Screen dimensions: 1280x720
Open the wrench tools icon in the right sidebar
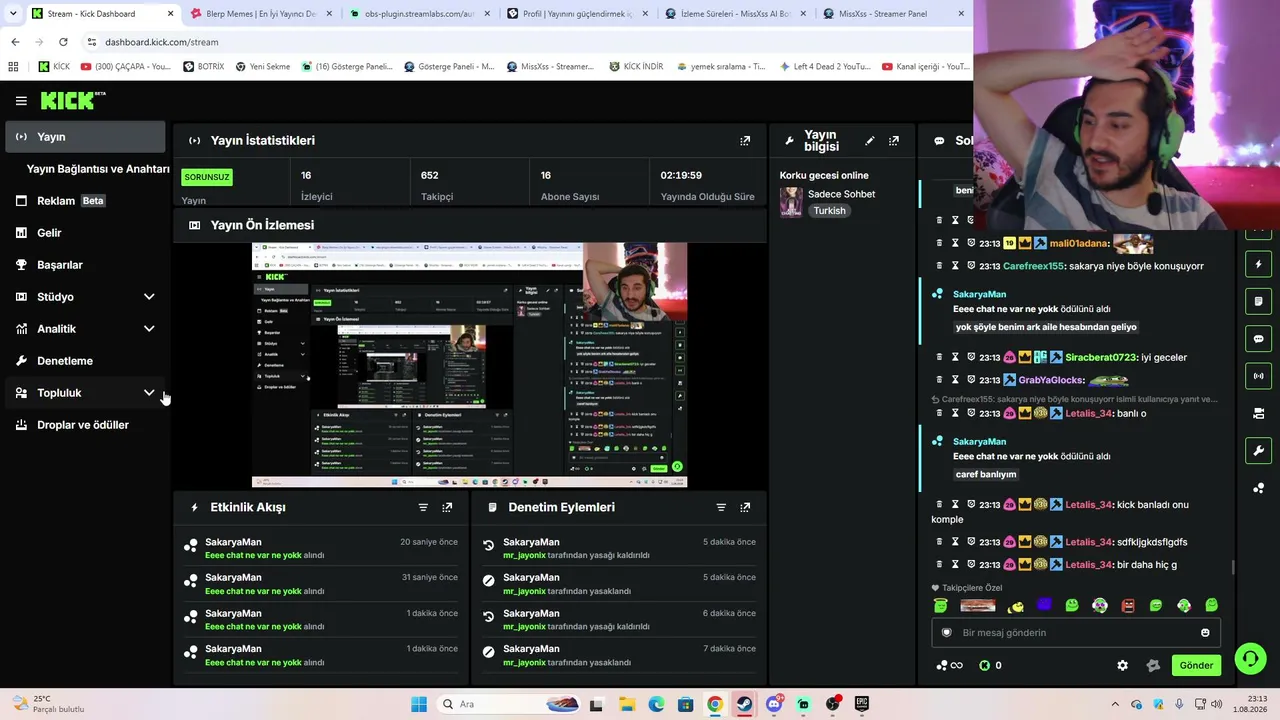click(x=1259, y=451)
